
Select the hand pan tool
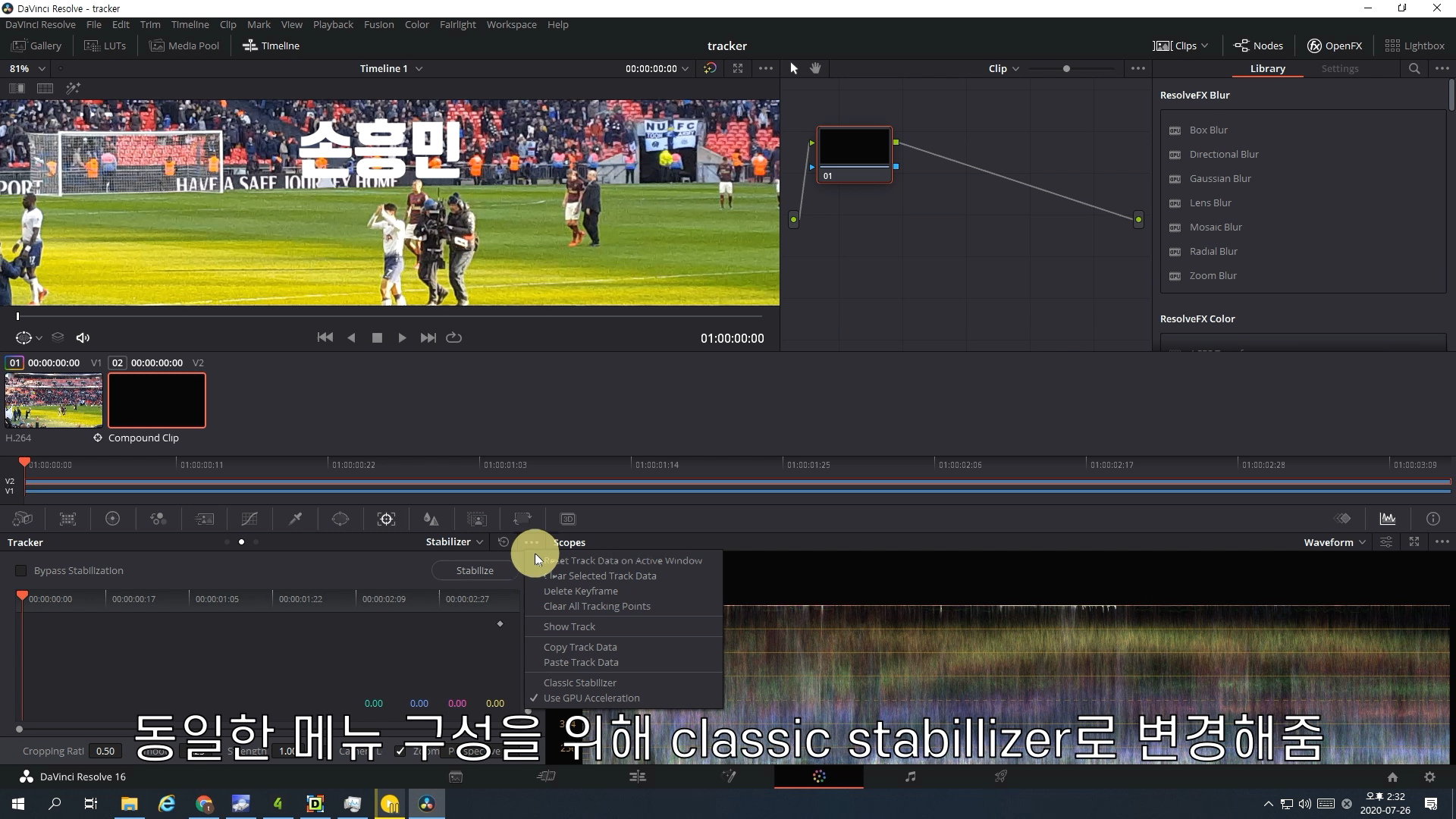coord(815,68)
